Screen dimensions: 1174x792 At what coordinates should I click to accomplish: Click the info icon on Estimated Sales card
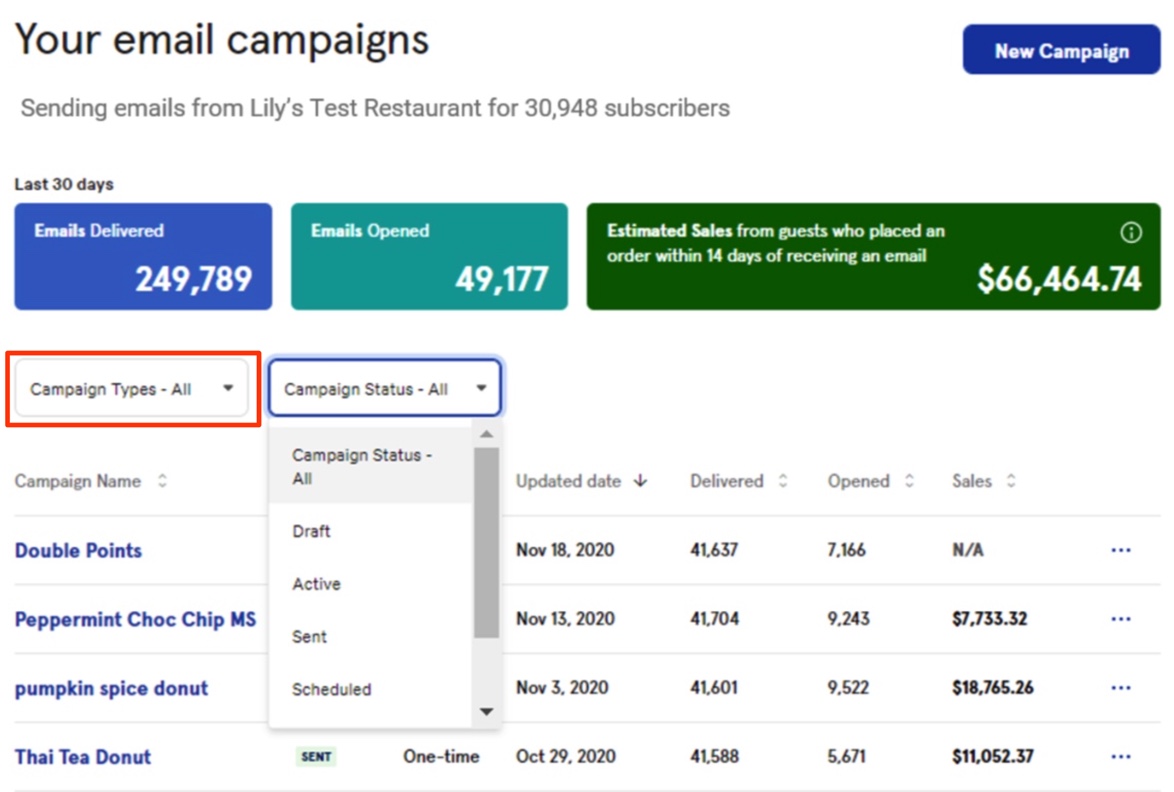1130,233
